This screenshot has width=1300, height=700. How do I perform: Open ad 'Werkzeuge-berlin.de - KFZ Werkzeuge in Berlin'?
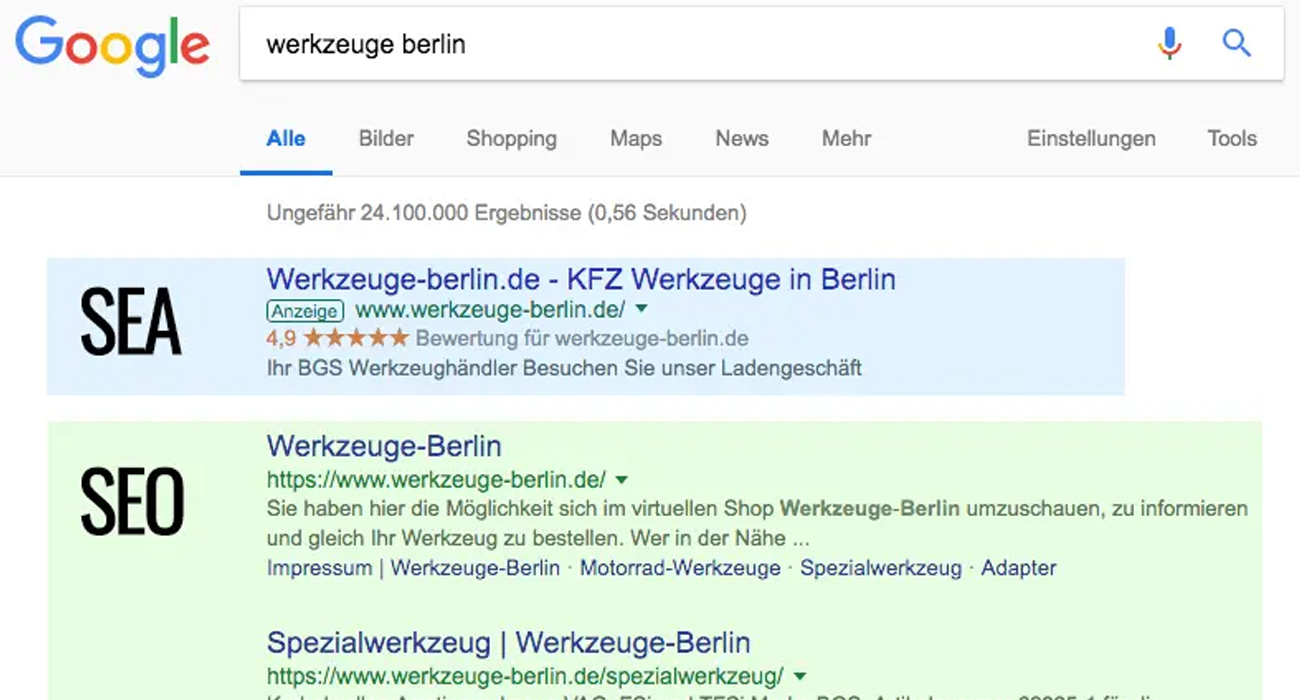pos(581,279)
